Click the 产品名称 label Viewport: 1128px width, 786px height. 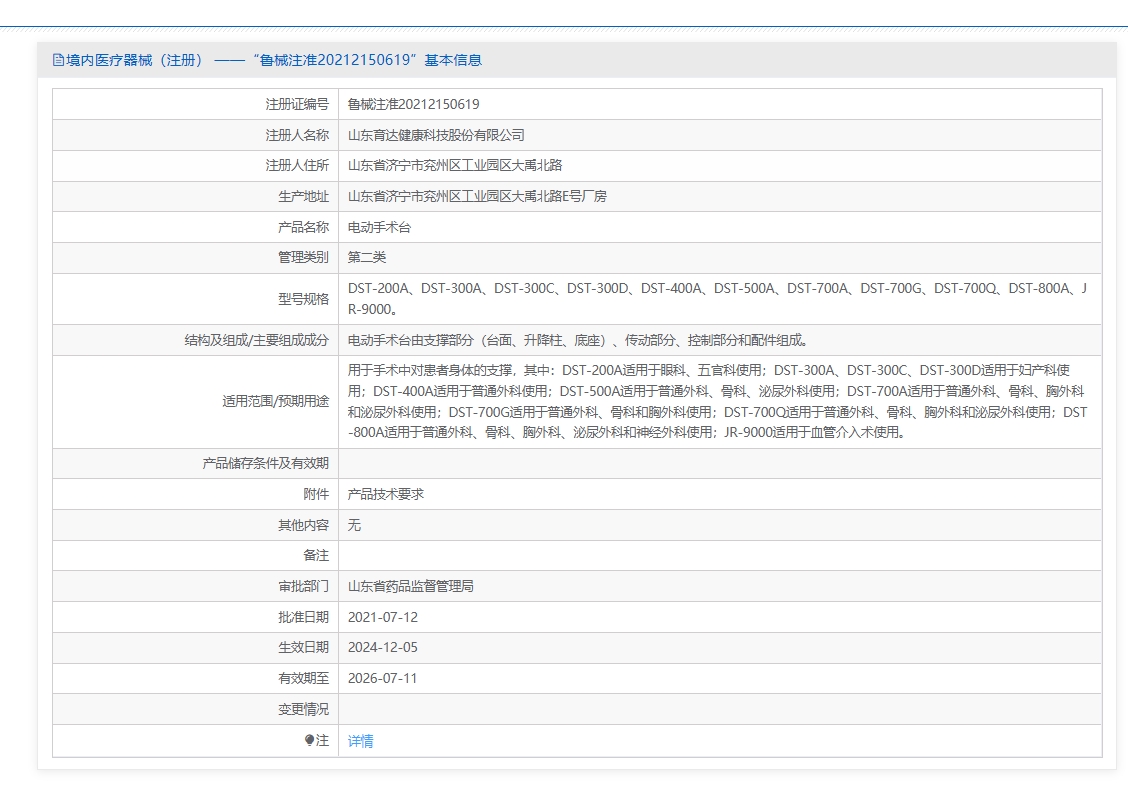(x=304, y=227)
